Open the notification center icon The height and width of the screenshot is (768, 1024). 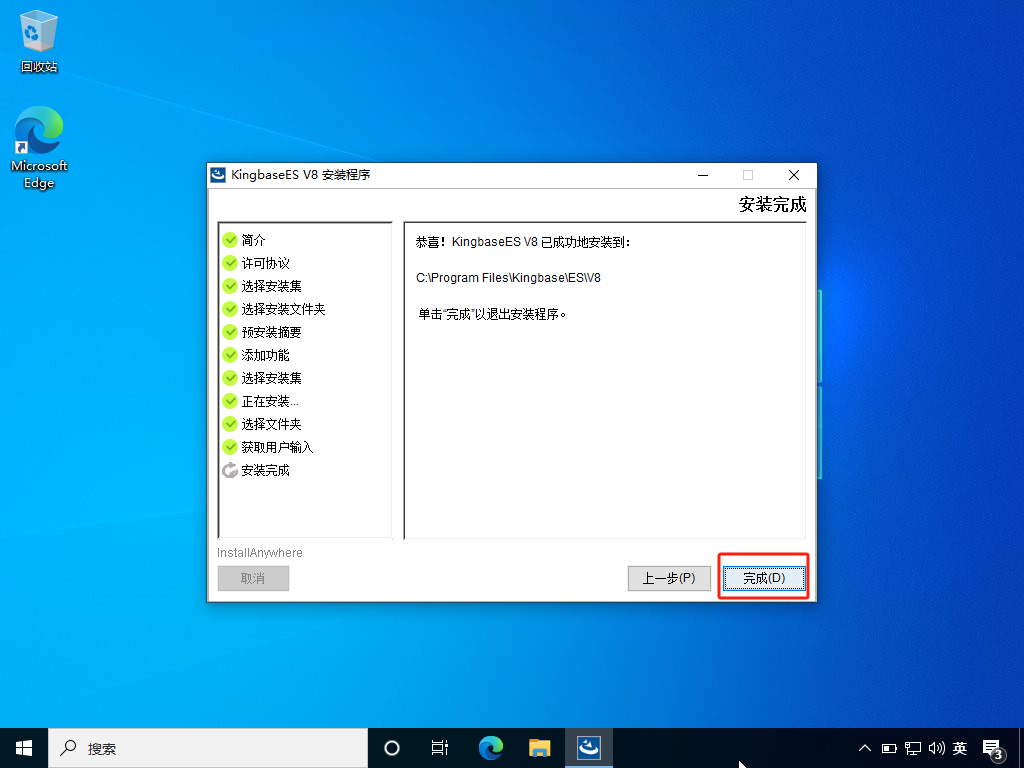click(x=993, y=750)
